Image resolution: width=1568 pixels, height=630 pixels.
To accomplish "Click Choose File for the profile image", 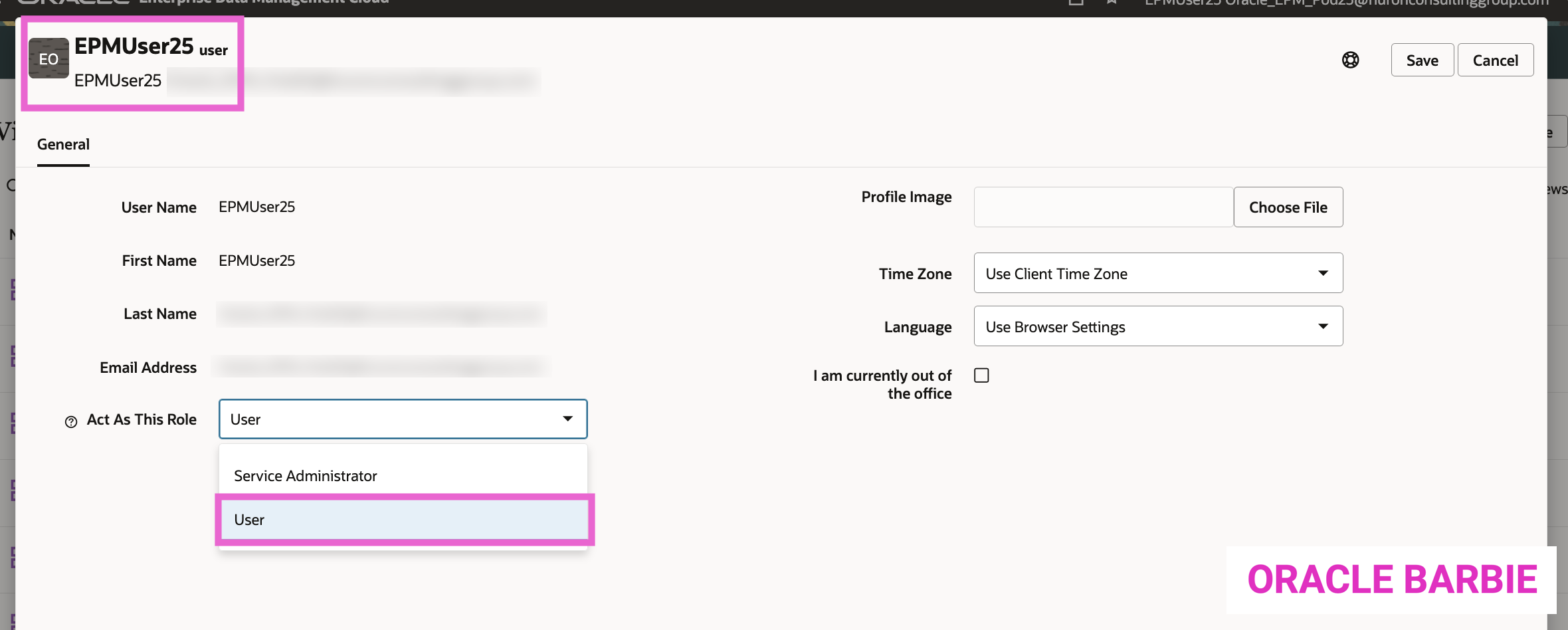I will [1288, 207].
